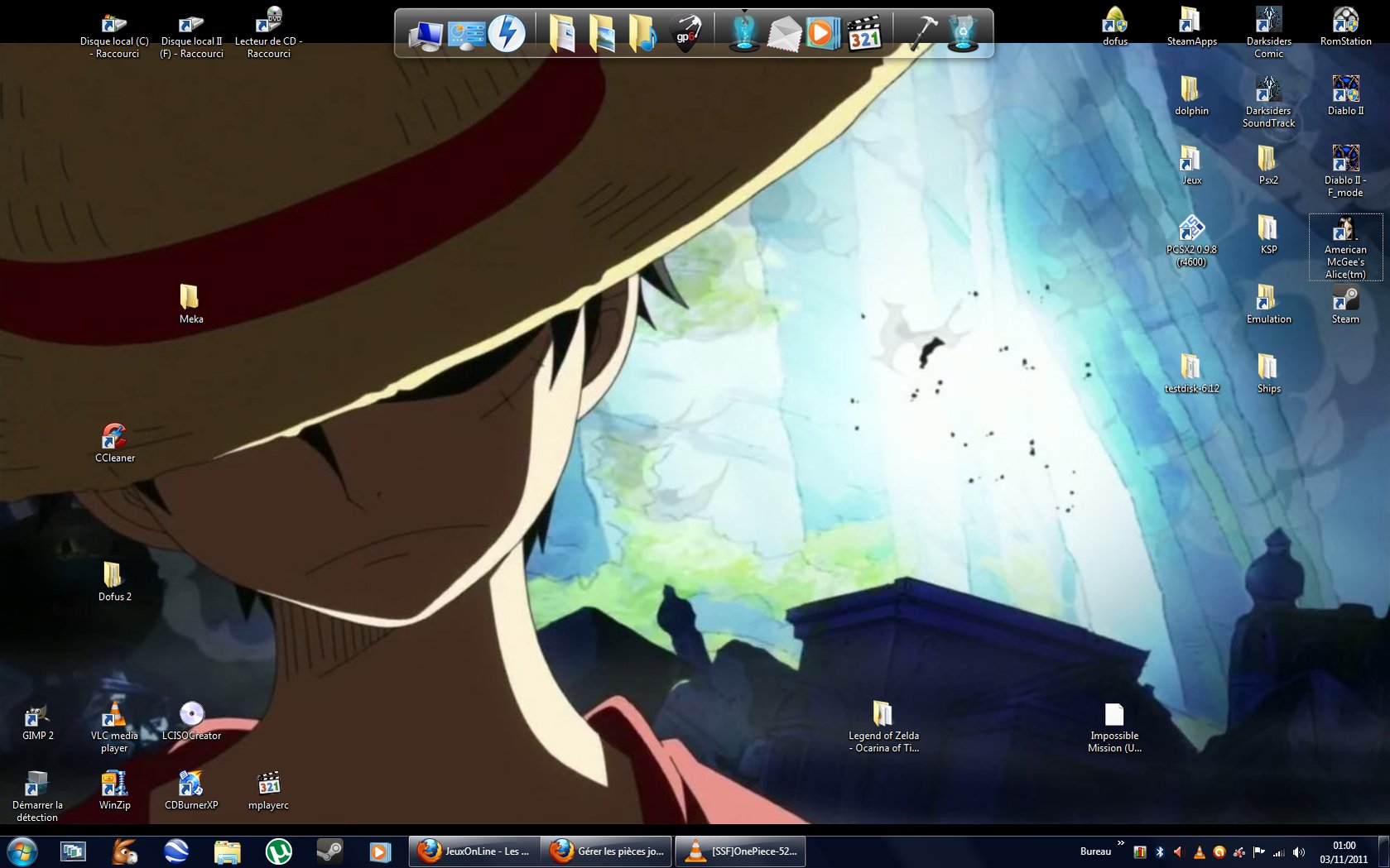Open the Action Center flag icon
This screenshot has height=868, width=1390.
(1258, 852)
